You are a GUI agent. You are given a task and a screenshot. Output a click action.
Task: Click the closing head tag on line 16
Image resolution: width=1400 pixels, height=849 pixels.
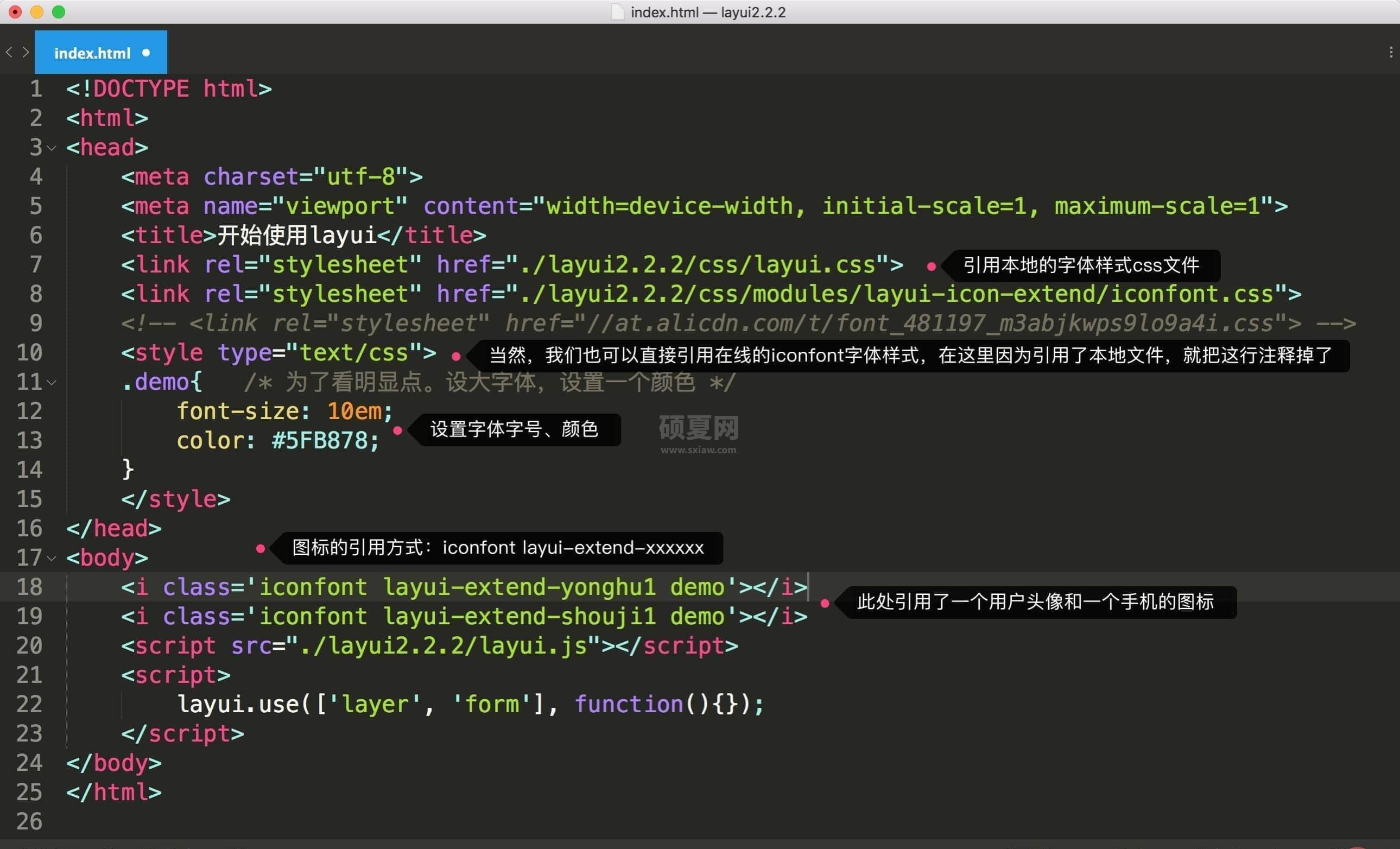(x=113, y=529)
